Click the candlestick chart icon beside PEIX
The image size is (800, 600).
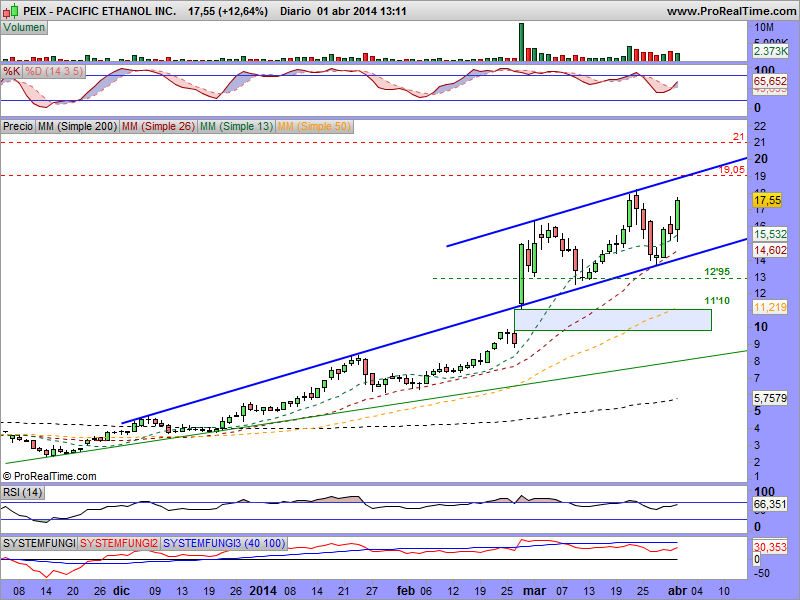click(10, 10)
